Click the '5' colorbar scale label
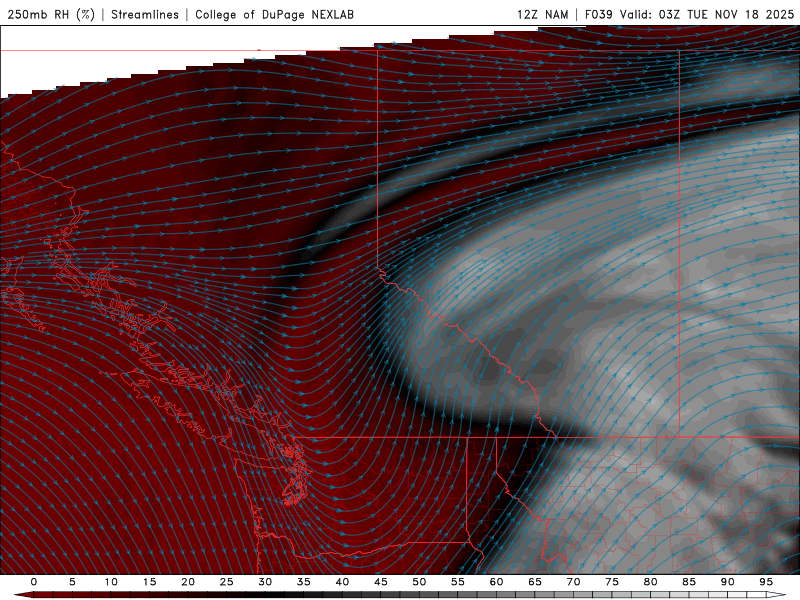This screenshot has height=600, width=800. [x=72, y=582]
